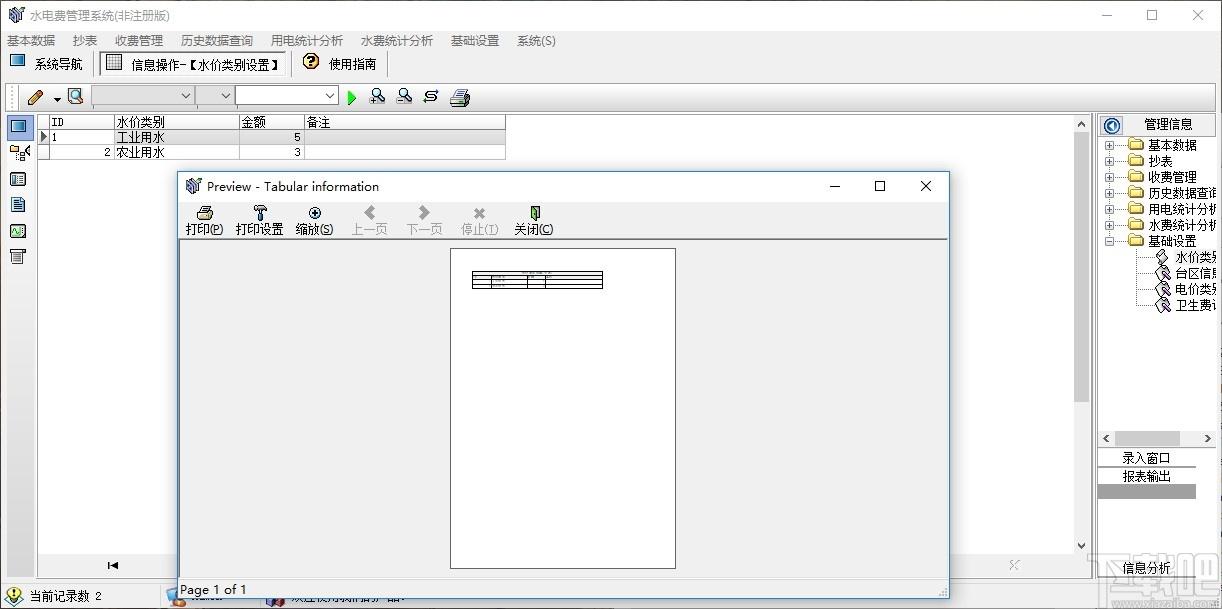Open the 基本数据 menu

31,41
